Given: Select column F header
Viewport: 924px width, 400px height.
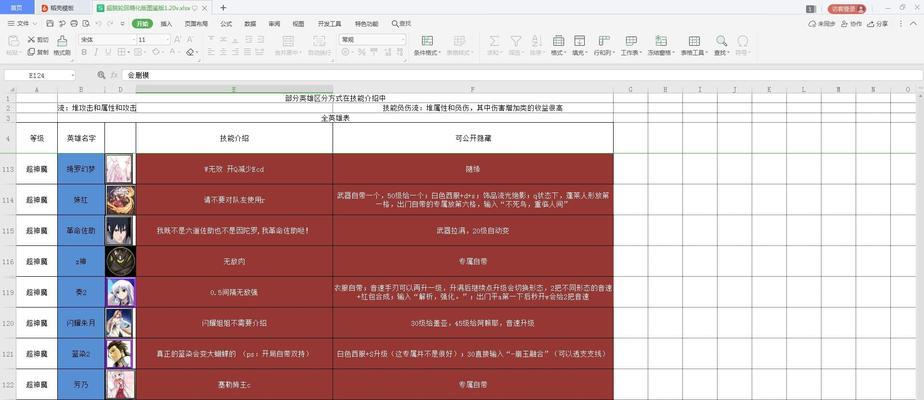Looking at the screenshot, I should coord(473,89).
